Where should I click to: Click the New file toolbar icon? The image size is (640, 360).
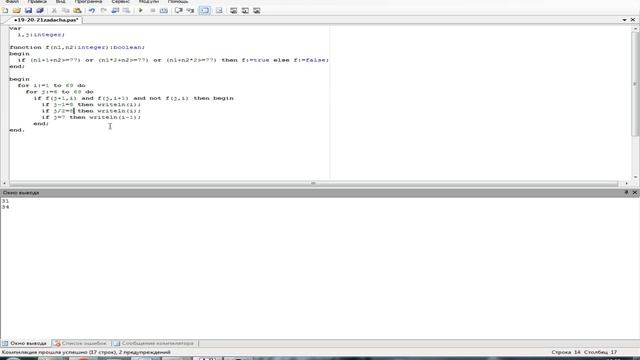[5, 11]
